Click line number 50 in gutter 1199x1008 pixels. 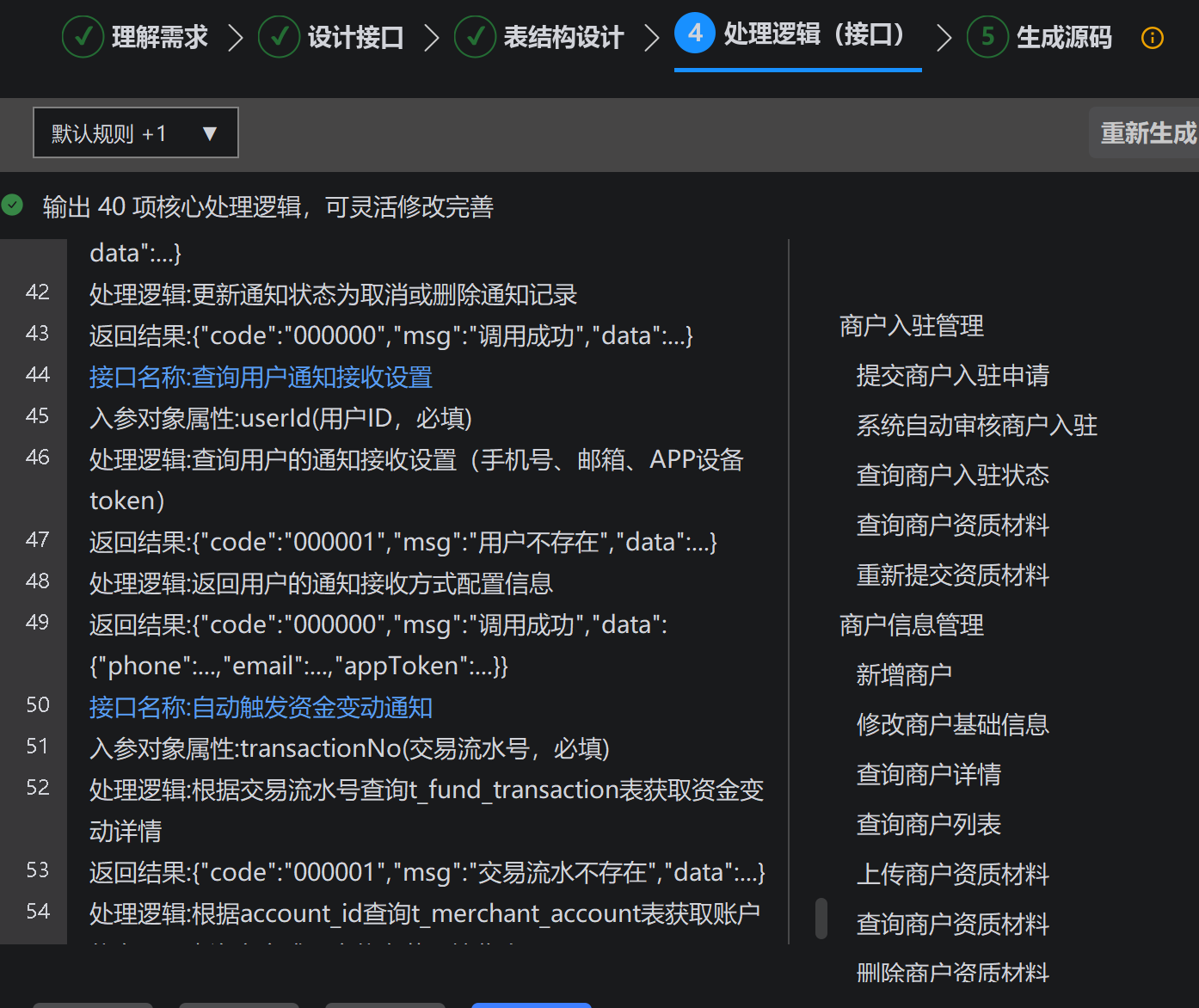tap(38, 705)
